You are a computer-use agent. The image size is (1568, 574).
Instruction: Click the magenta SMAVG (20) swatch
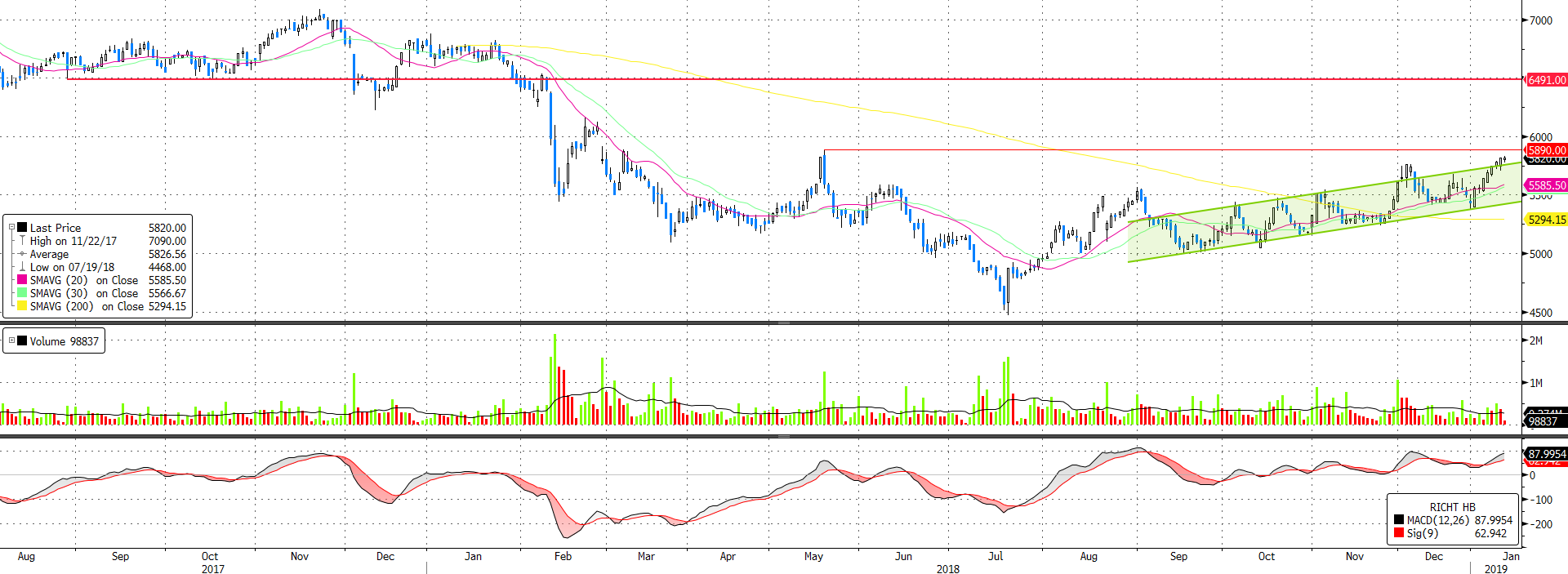tap(23, 280)
